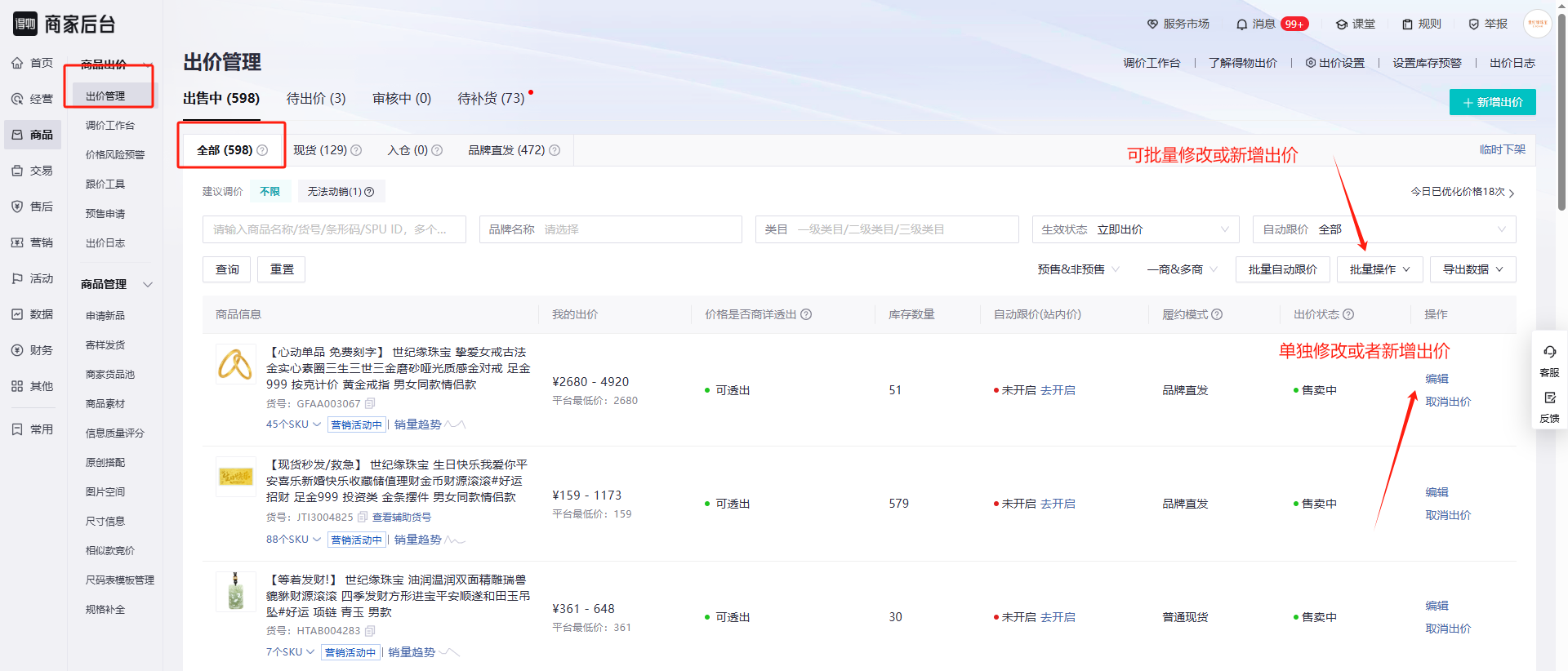1568x671 pixels.
Task: Open the 导出数据 dropdown
Action: (x=1472, y=269)
